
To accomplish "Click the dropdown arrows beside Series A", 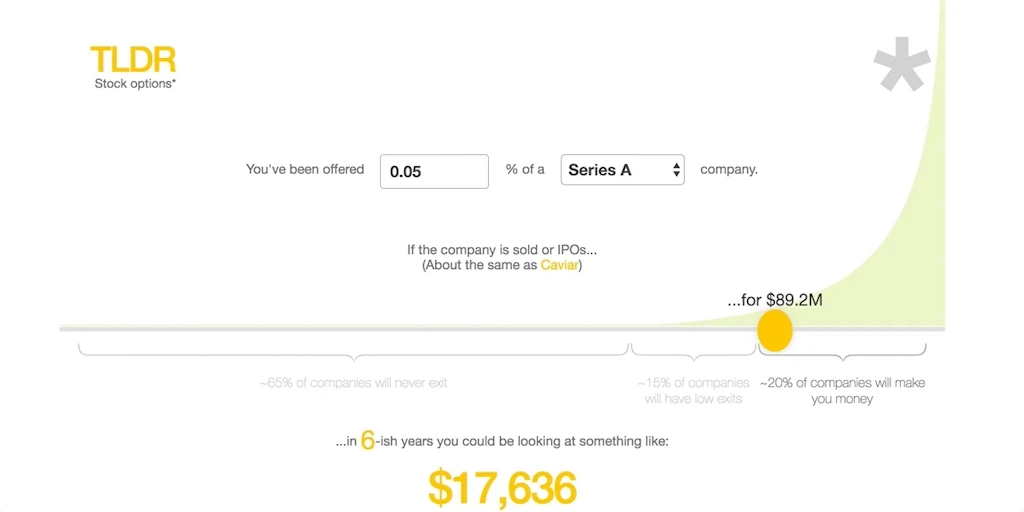I will (676, 170).
